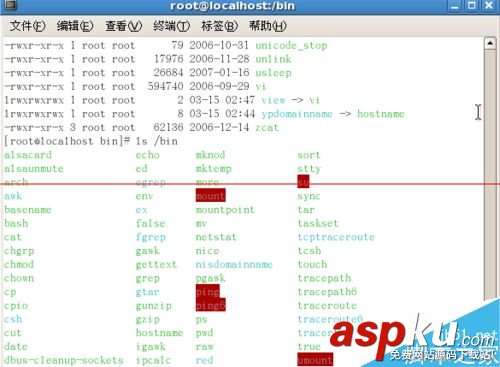This screenshot has height=367, width=500.
Task: Click the unicode_stop file name
Action: [291, 45]
